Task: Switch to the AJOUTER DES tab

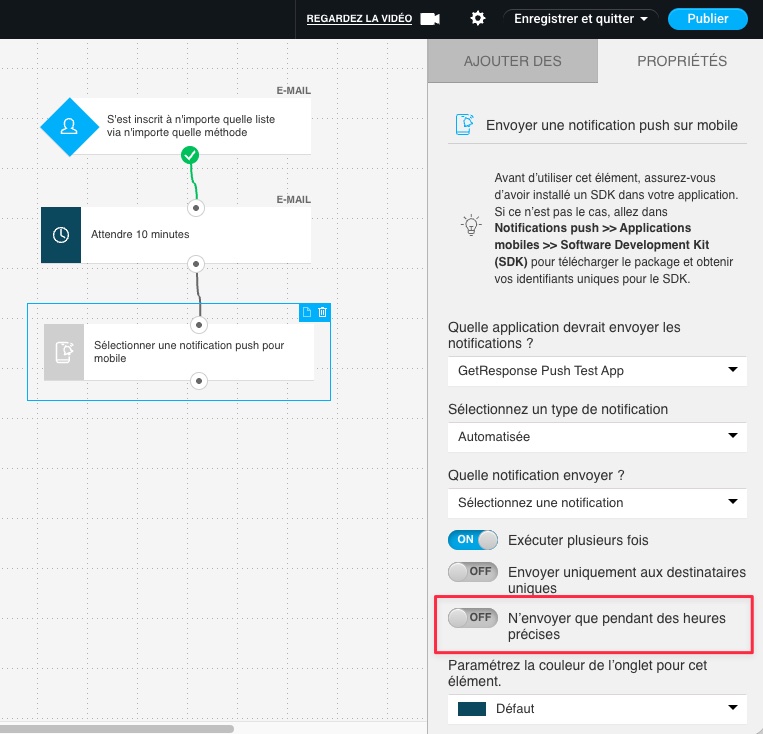Action: pyautogui.click(x=512, y=61)
